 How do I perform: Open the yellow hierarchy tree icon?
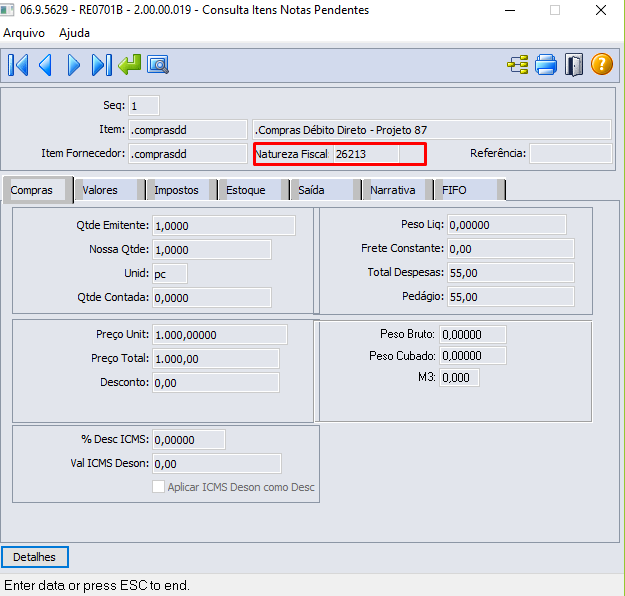pyautogui.click(x=518, y=65)
